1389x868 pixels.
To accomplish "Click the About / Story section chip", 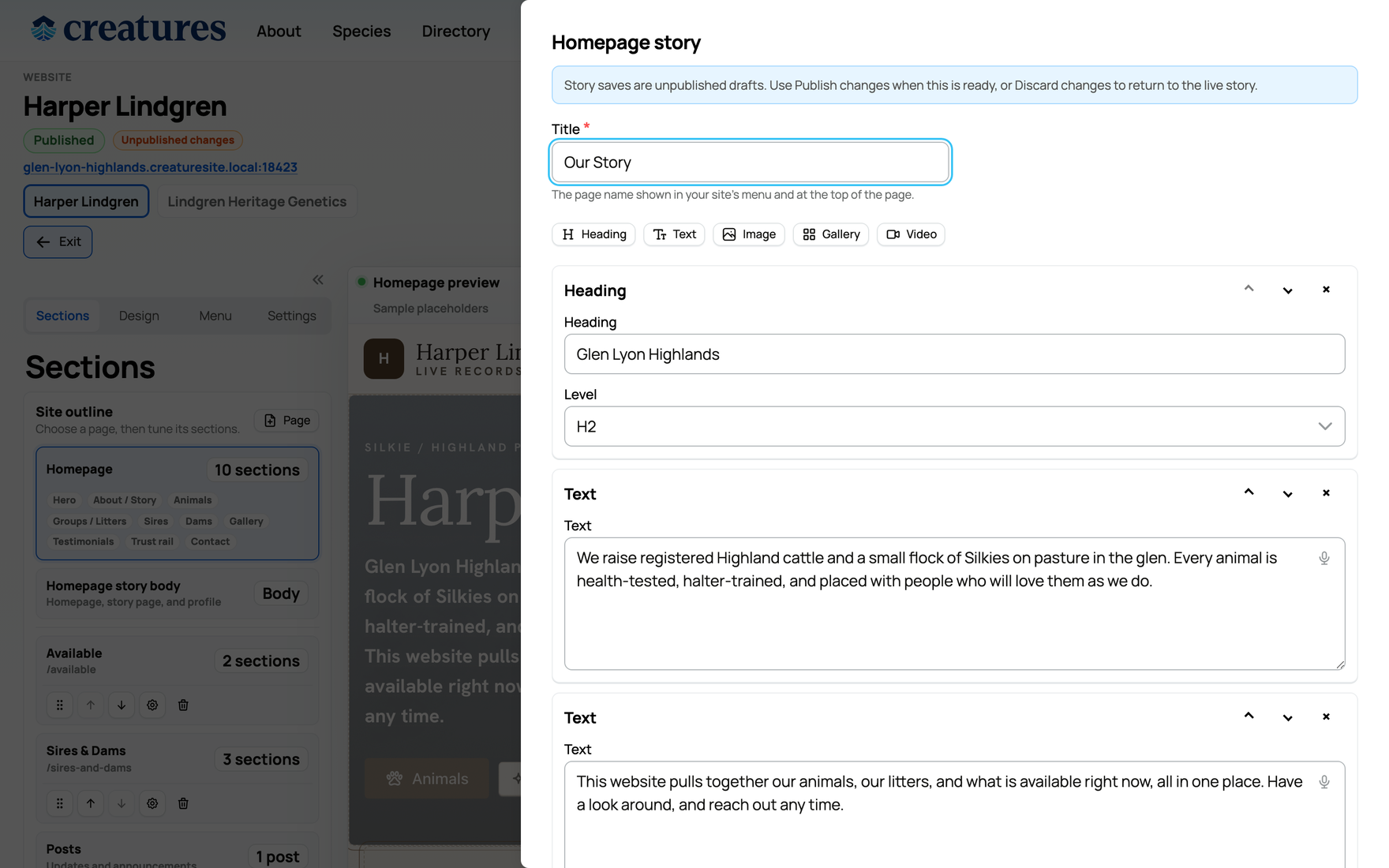I will [x=125, y=500].
